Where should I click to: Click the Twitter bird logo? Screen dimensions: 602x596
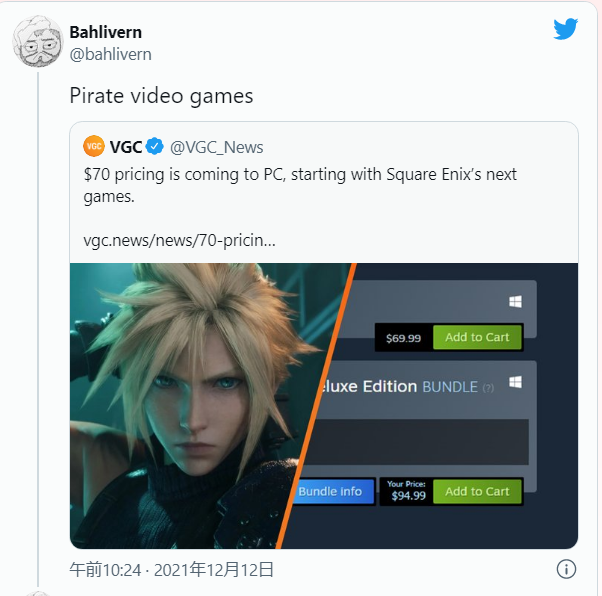pyautogui.click(x=566, y=28)
